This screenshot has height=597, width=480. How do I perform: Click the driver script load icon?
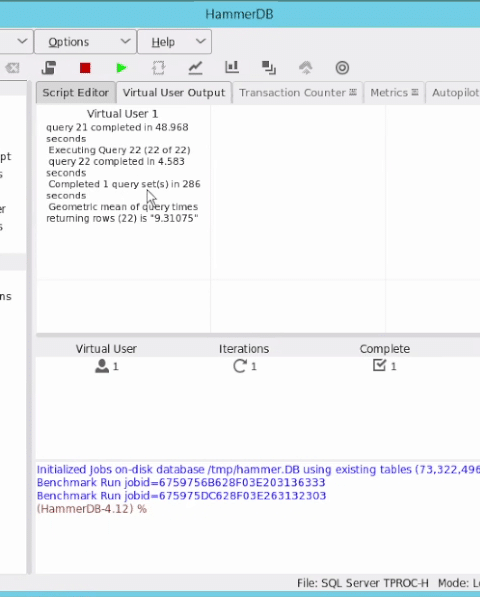coord(49,68)
